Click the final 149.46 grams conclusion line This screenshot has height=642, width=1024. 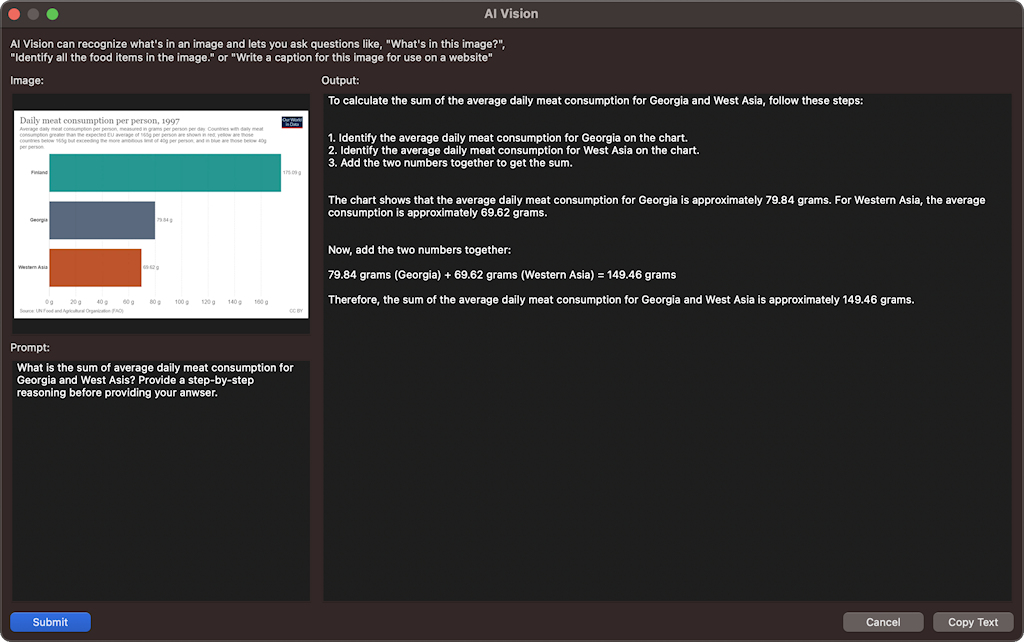click(x=620, y=299)
